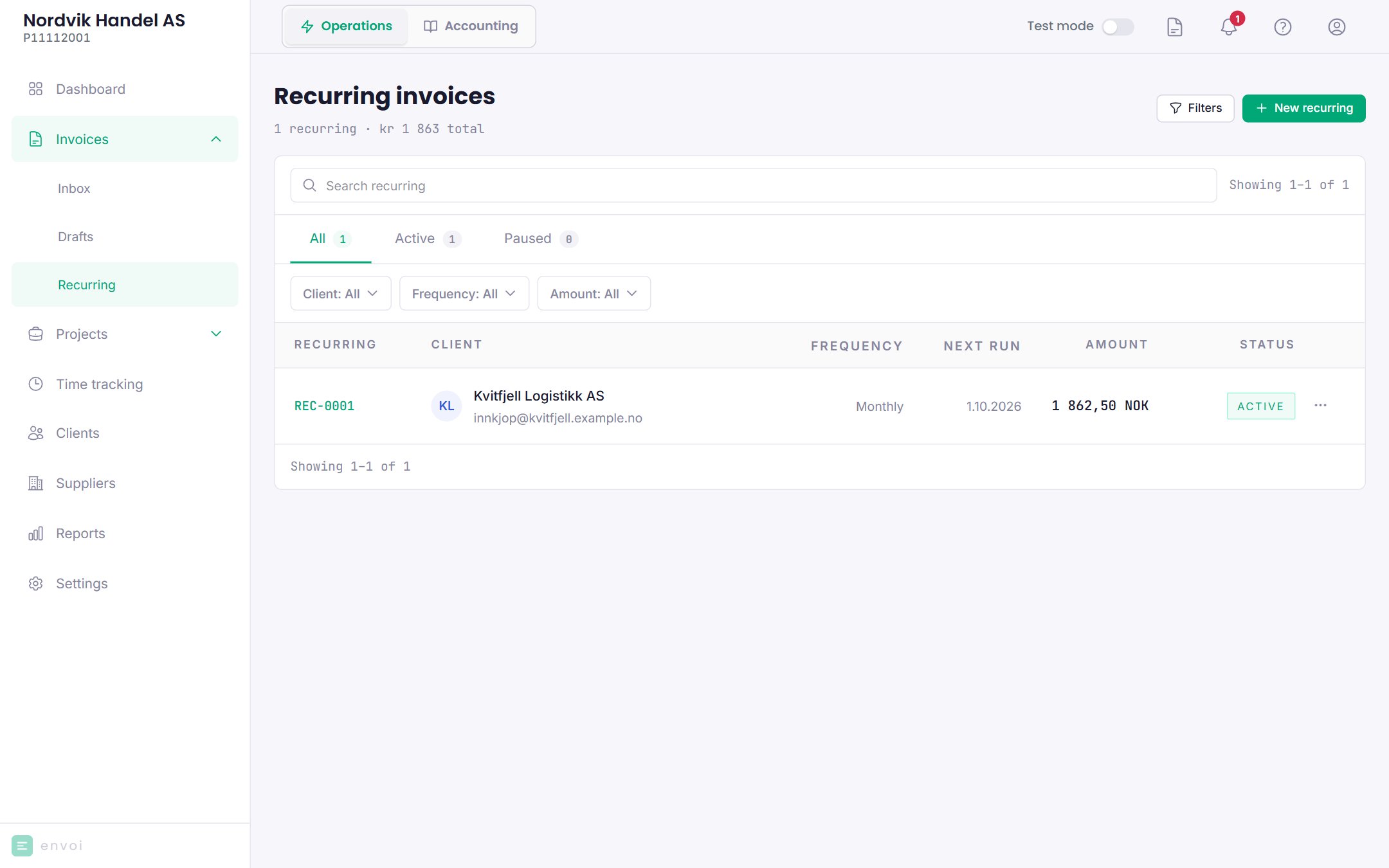Click the KL client avatar

pos(446,406)
